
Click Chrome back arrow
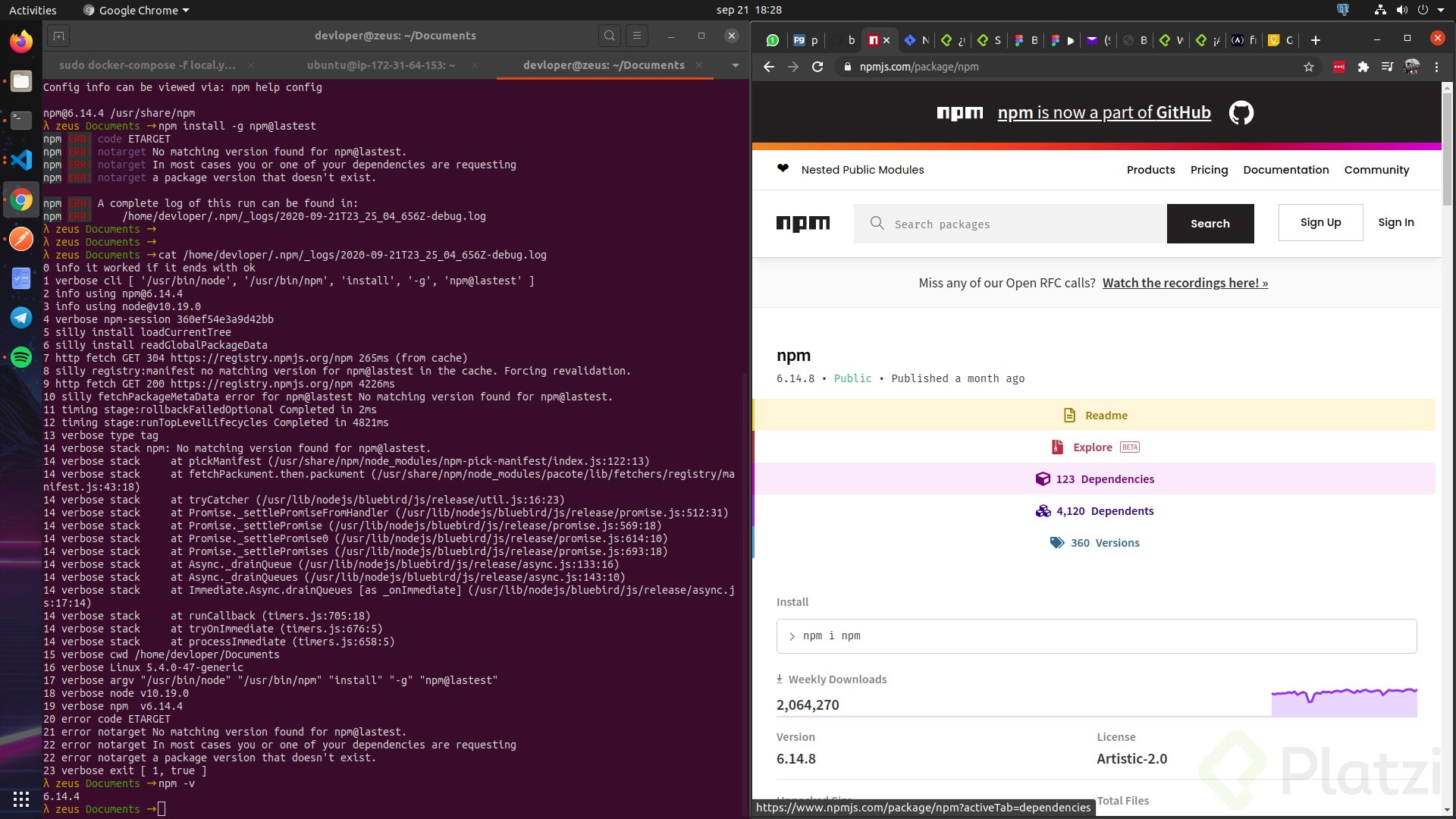pyautogui.click(x=769, y=67)
